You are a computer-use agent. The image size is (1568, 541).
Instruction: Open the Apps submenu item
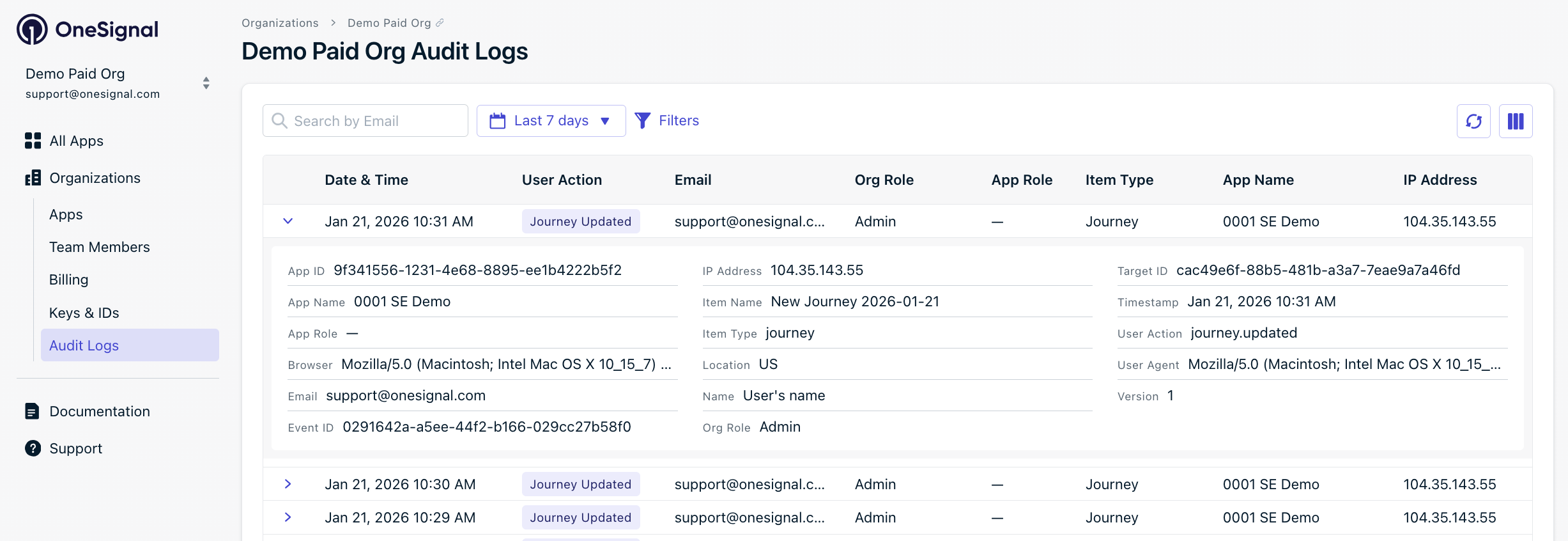click(66, 214)
